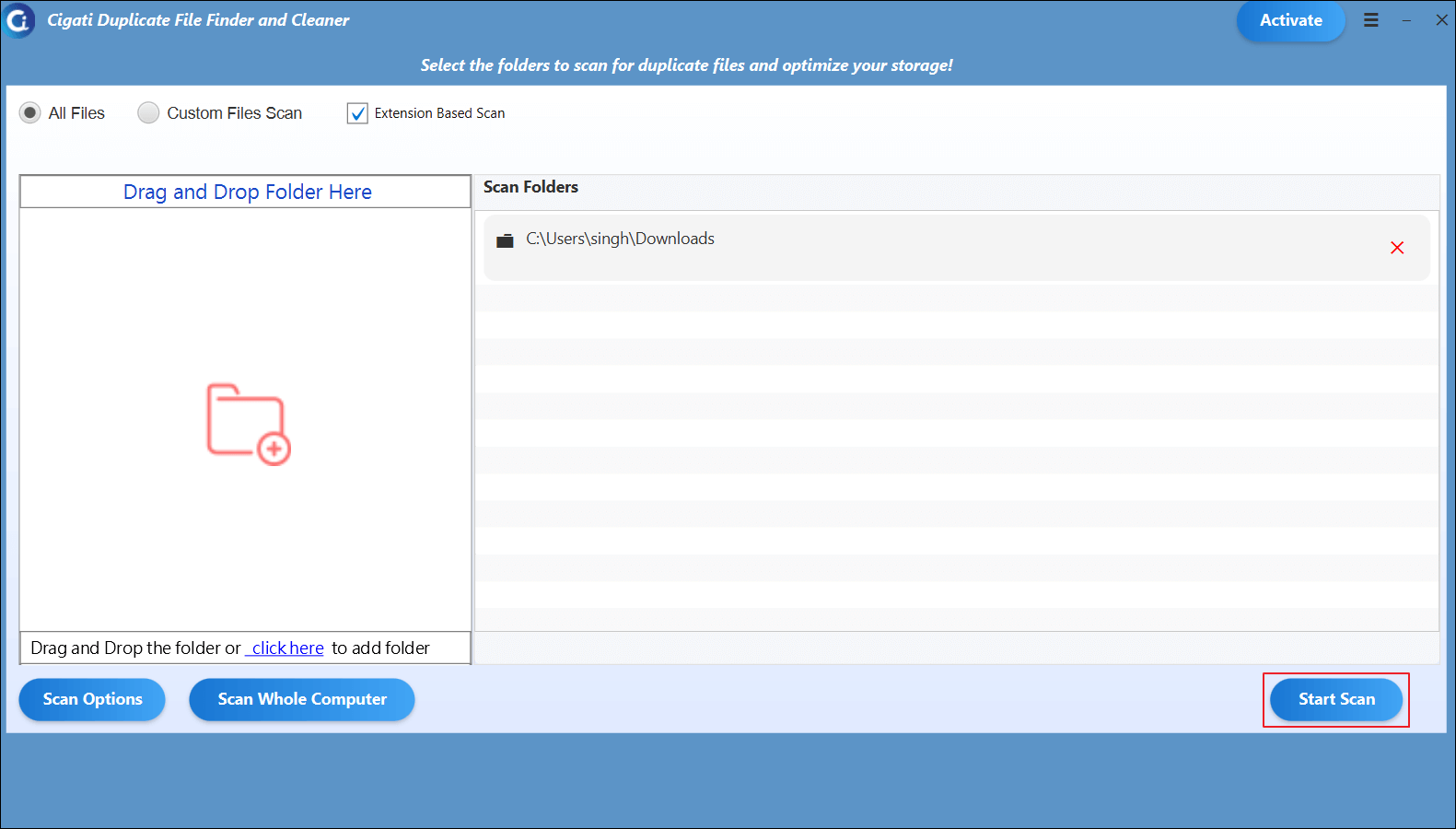
Task: Click the Activate button
Action: (x=1290, y=20)
